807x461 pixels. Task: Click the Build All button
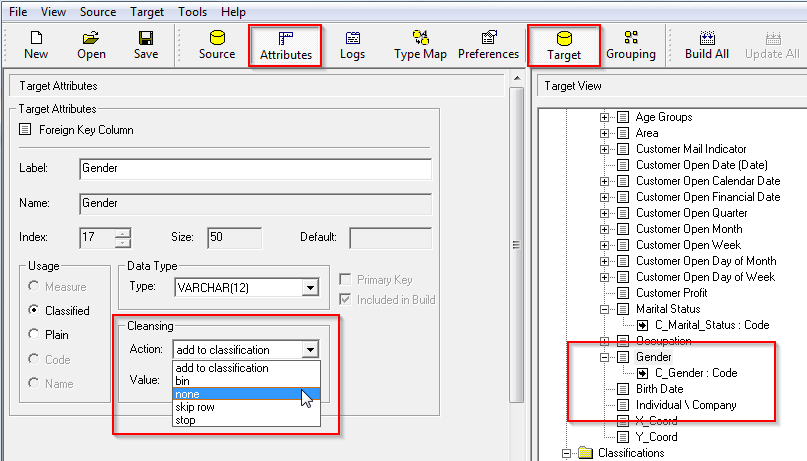click(706, 45)
